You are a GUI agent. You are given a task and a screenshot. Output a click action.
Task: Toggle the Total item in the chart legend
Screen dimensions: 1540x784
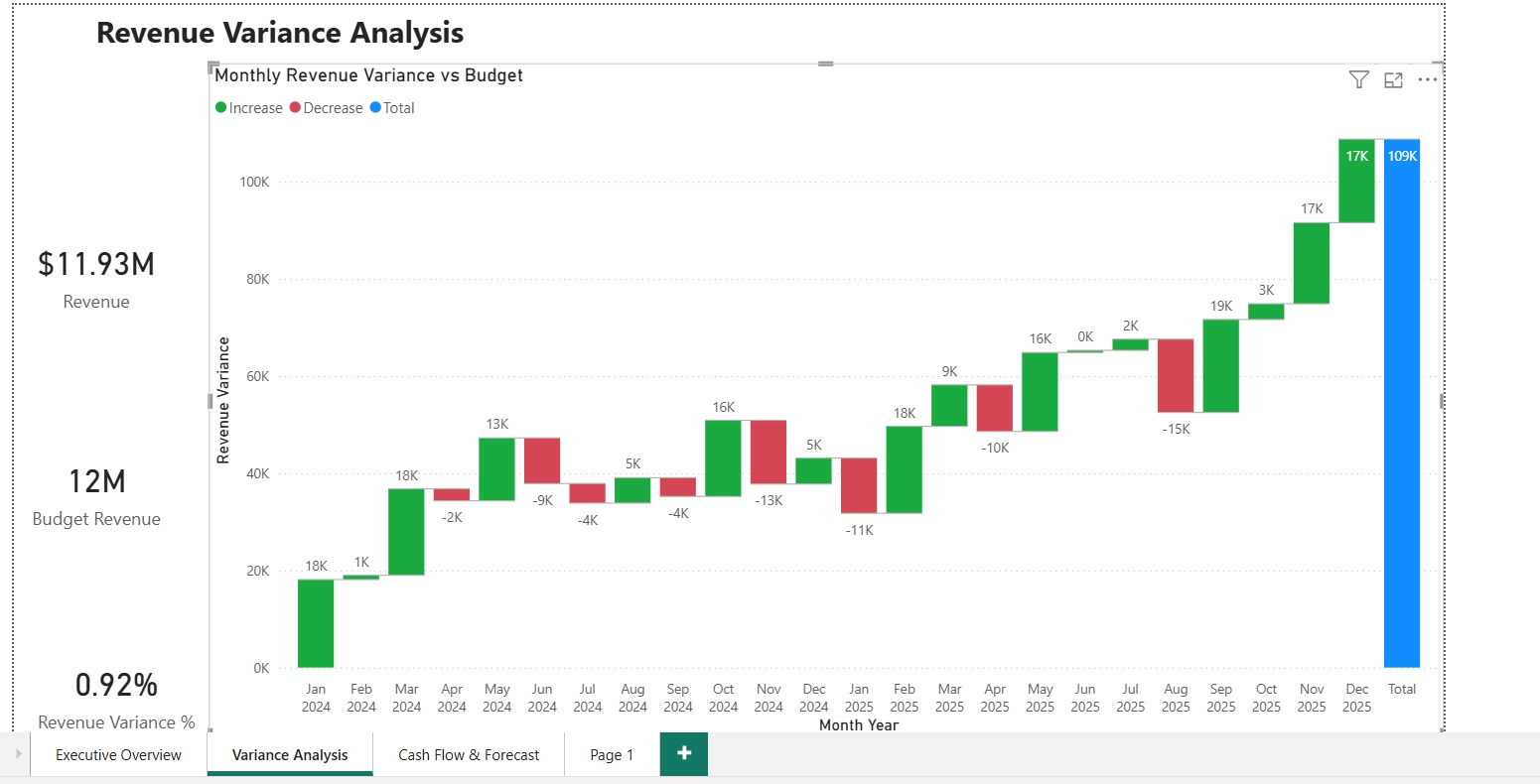click(393, 107)
